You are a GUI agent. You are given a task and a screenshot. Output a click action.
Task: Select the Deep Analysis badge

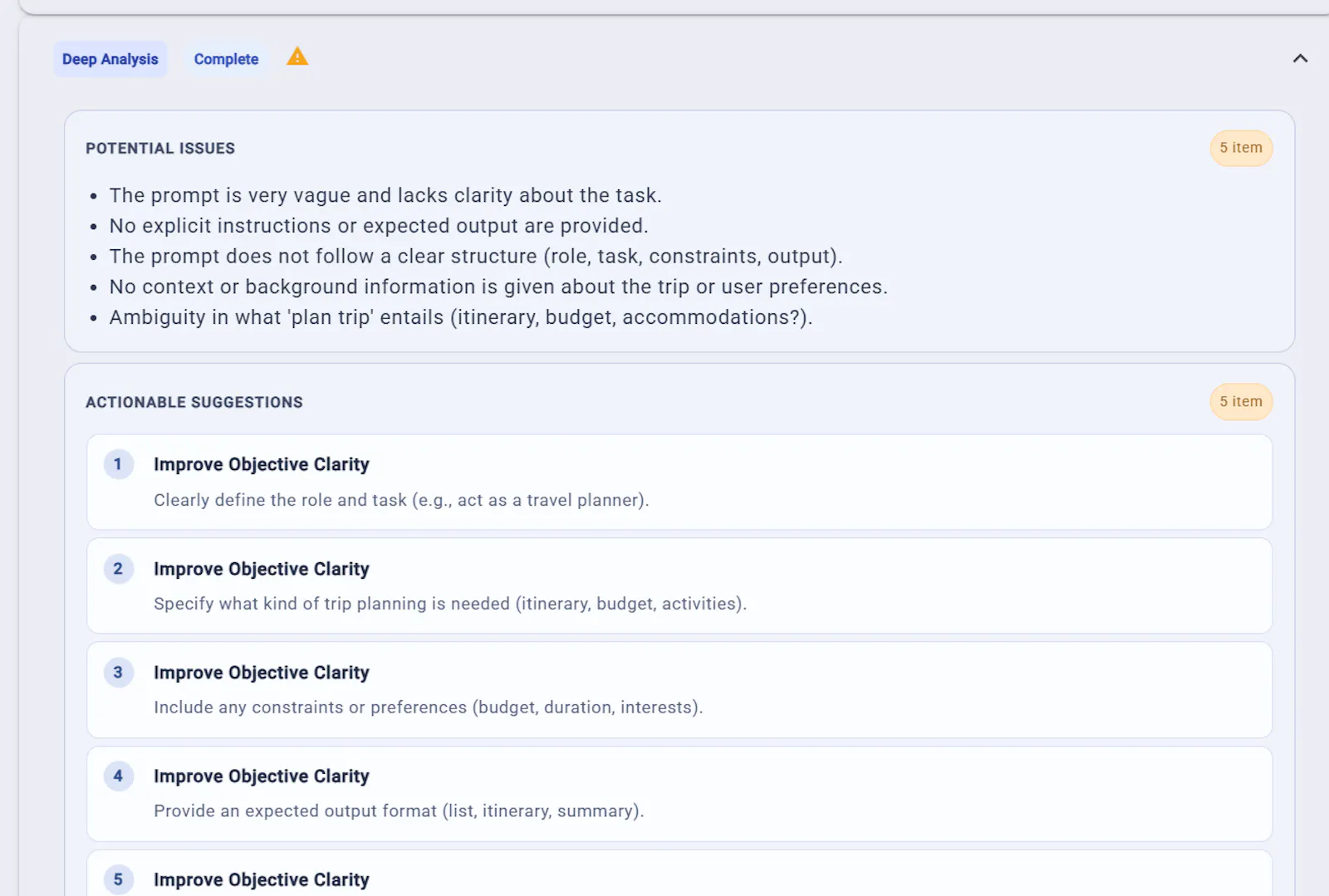[x=110, y=59]
